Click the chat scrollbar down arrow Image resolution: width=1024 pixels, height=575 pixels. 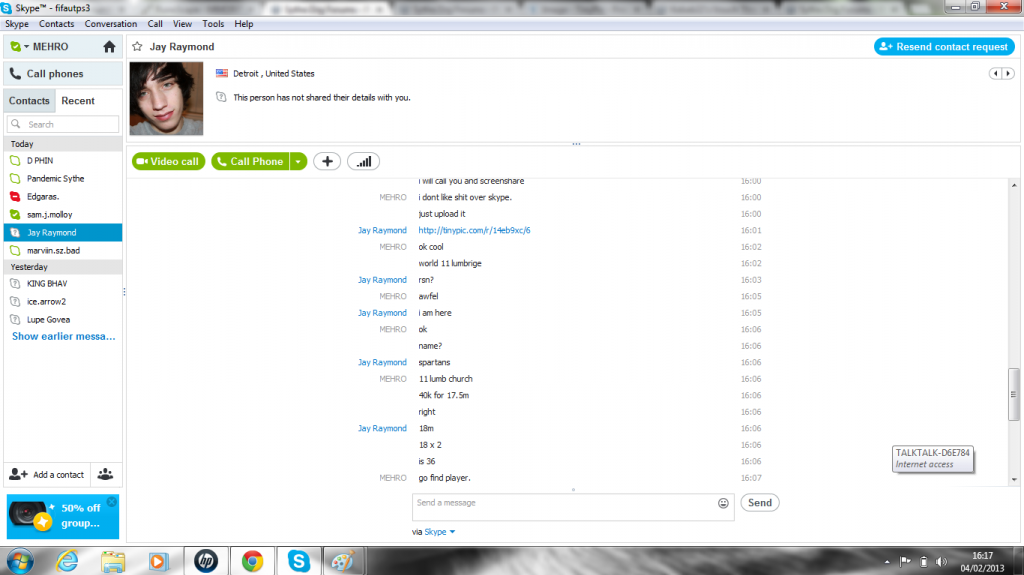coord(1014,479)
